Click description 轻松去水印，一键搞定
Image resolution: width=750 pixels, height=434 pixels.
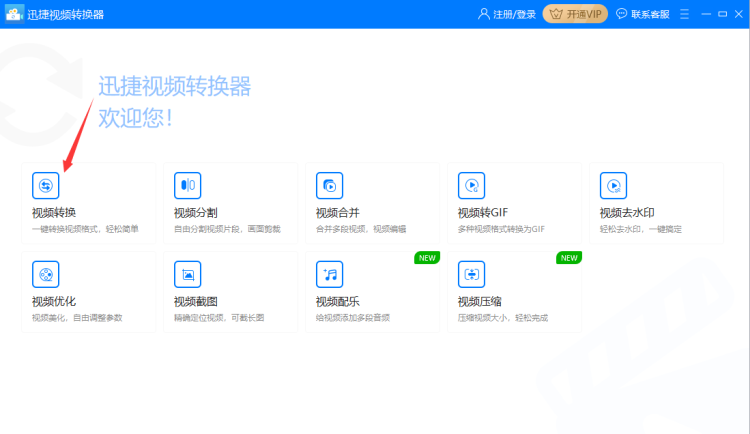[641, 229]
